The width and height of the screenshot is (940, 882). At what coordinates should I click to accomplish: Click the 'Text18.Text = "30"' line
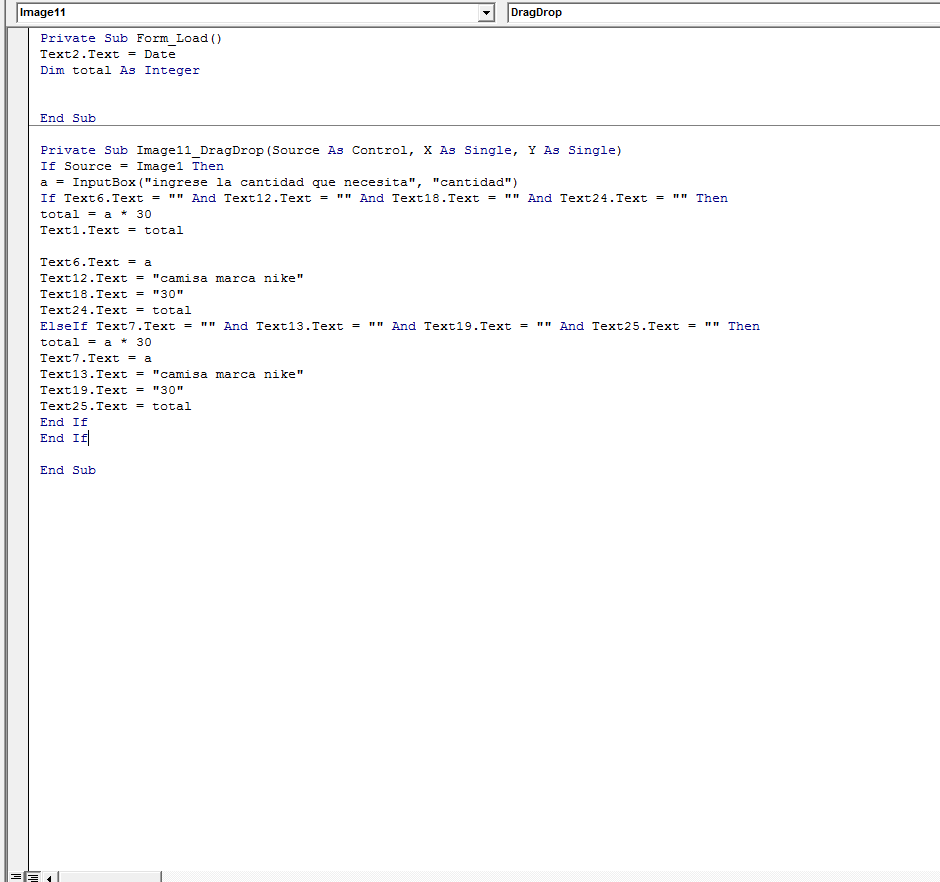click(x=112, y=294)
